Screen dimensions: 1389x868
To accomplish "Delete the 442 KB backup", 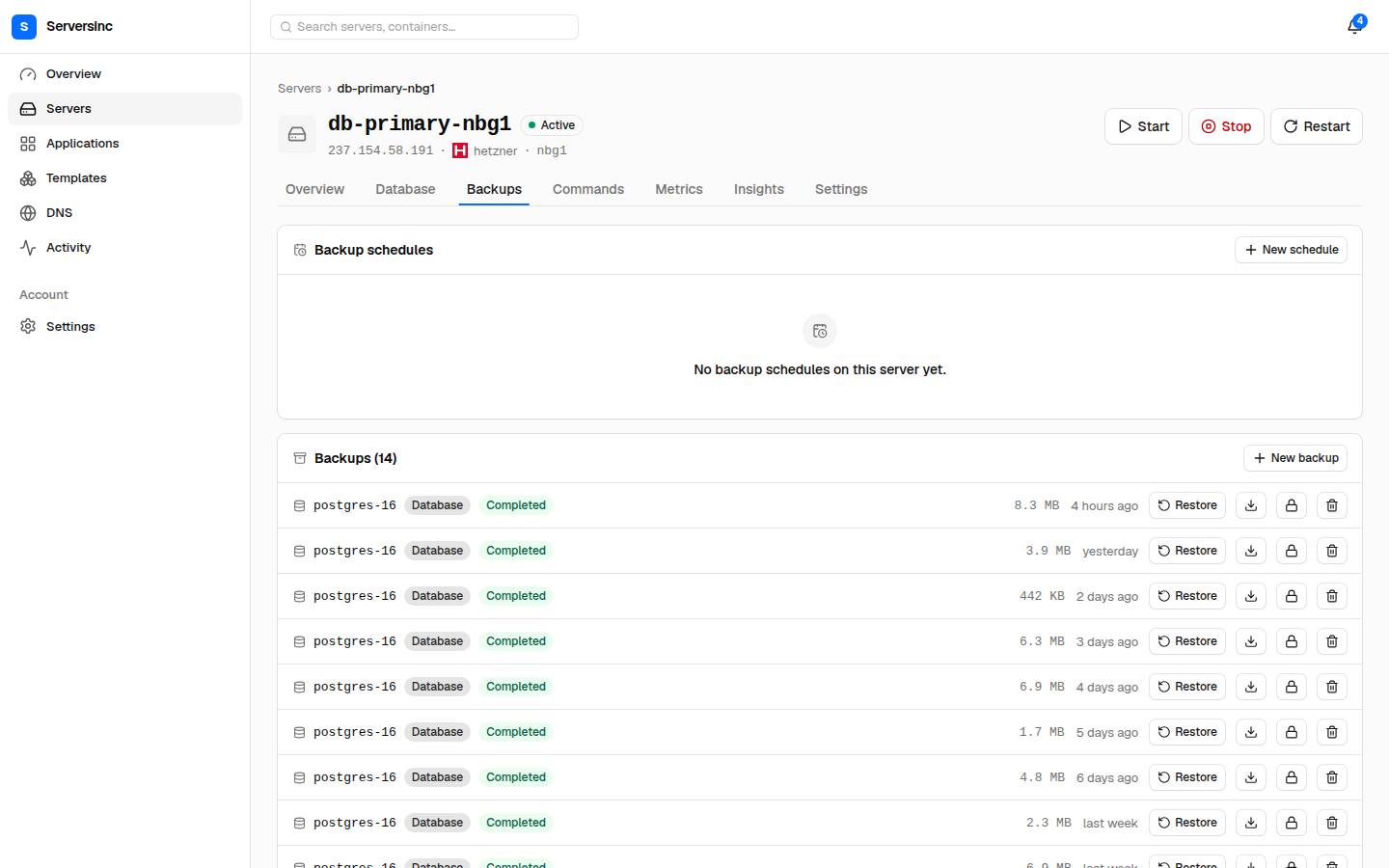I will 1332,596.
